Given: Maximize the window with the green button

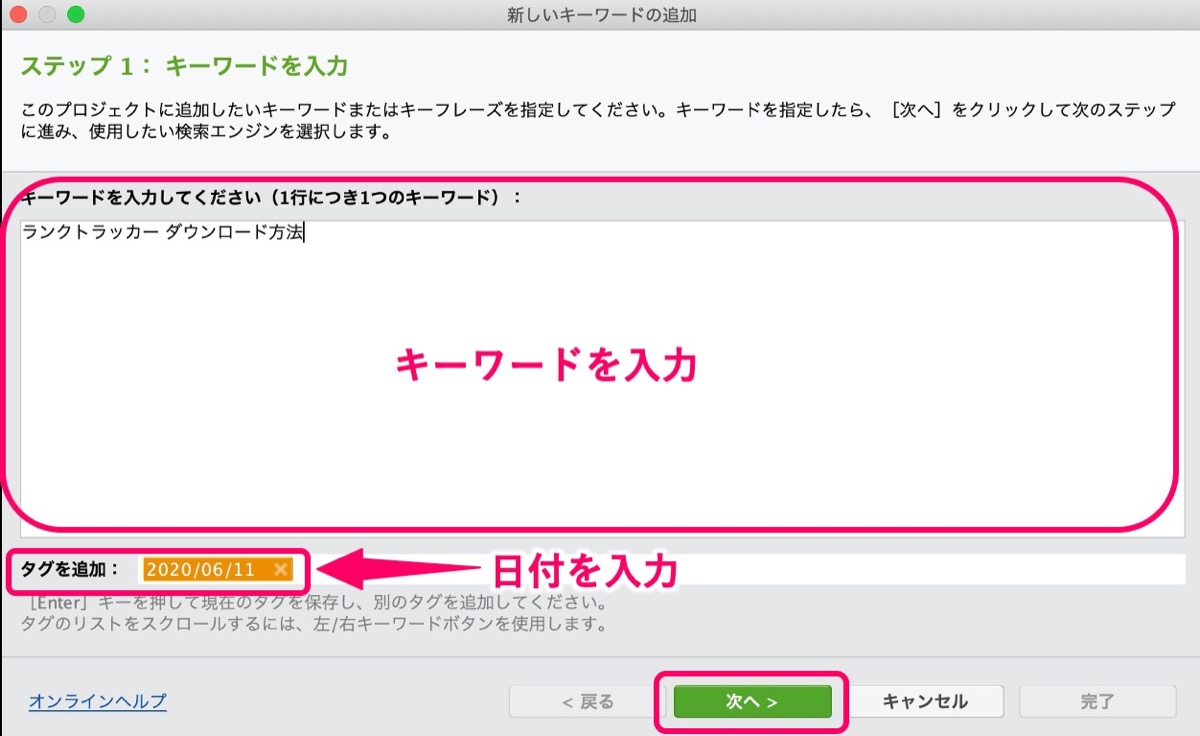Looking at the screenshot, I should tap(75, 15).
